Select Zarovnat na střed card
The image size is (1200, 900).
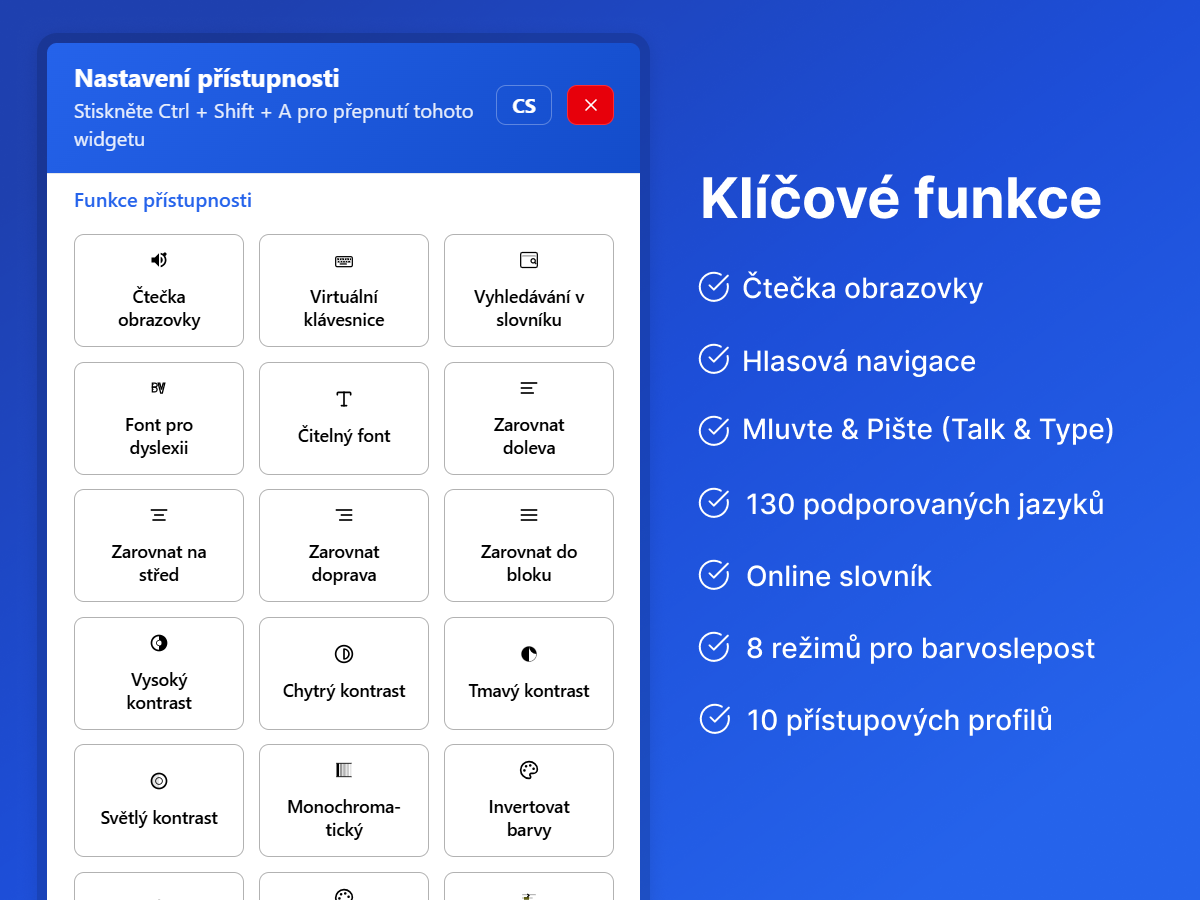pos(159,545)
